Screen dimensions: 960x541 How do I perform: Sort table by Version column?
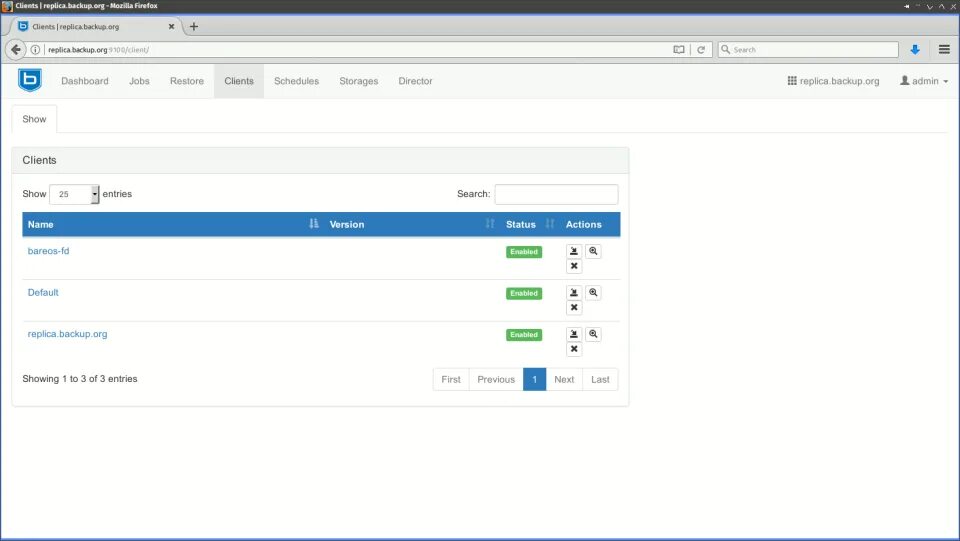click(412, 225)
